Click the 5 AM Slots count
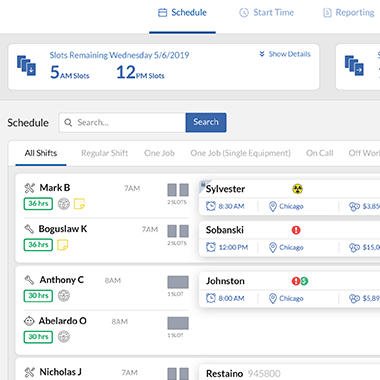This screenshot has height=380, width=380. point(69,72)
